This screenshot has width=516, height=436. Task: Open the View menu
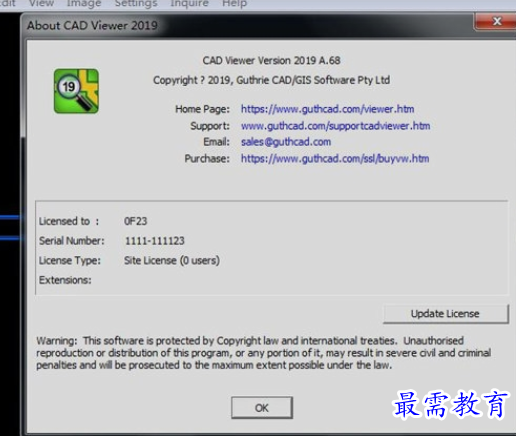point(41,3)
